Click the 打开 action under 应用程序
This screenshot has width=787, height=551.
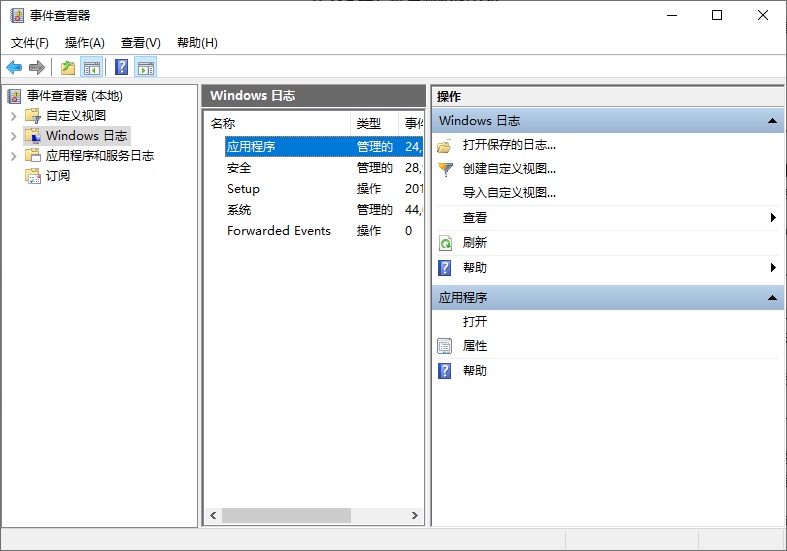pyautogui.click(x=474, y=322)
